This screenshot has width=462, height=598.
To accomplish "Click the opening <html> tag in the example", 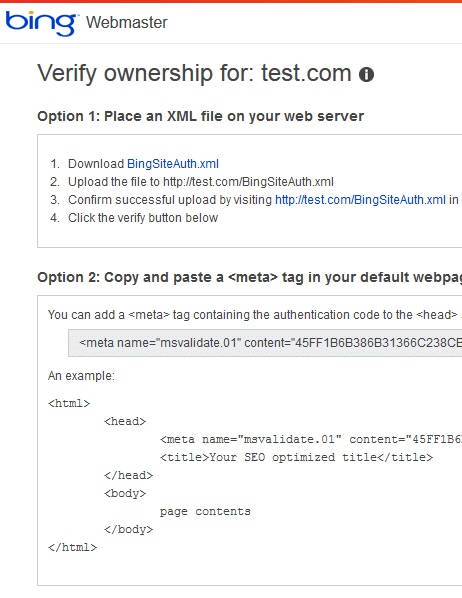I will pos(69,403).
